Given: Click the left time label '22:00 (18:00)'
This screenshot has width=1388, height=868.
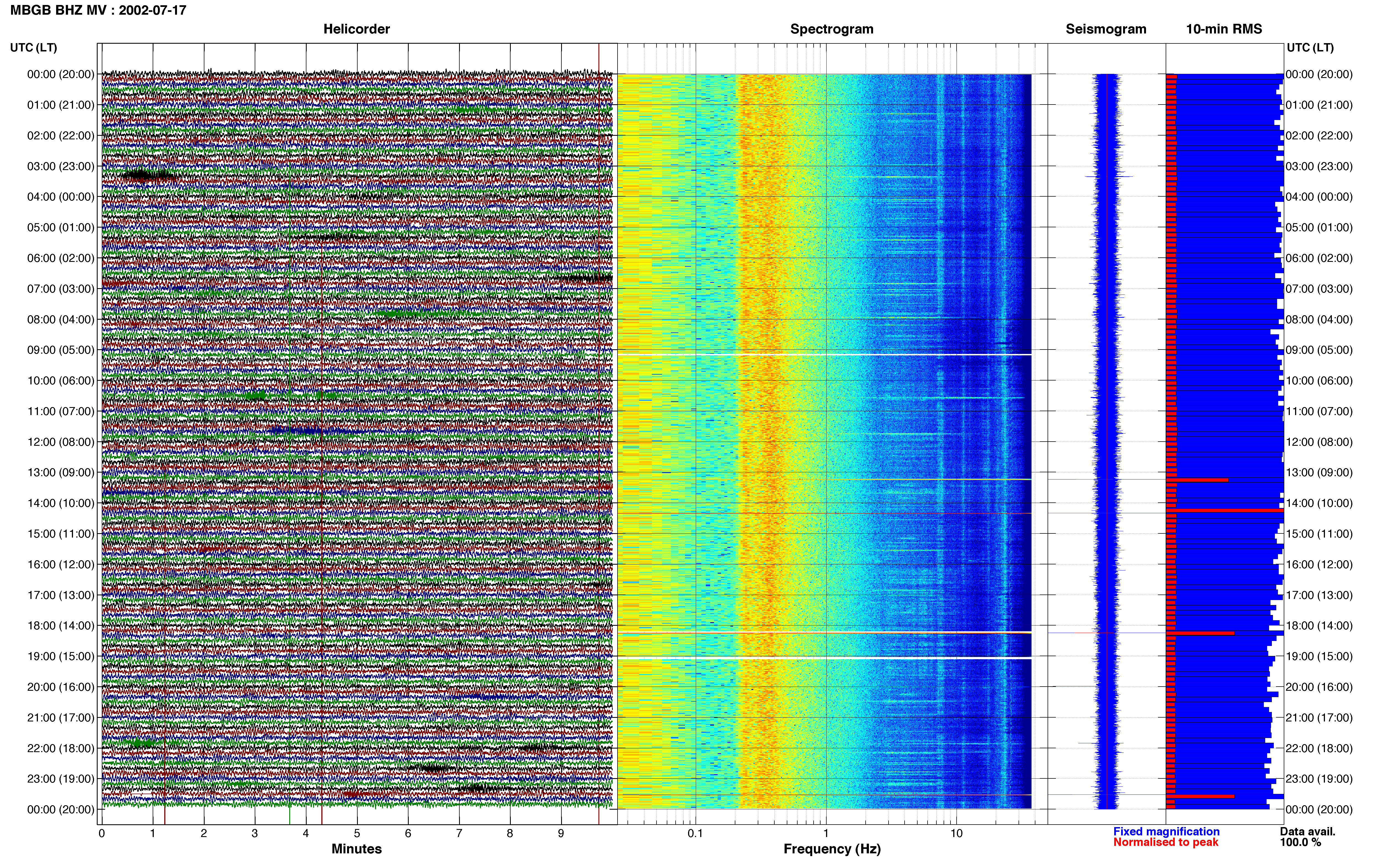Looking at the screenshot, I should click(x=61, y=749).
